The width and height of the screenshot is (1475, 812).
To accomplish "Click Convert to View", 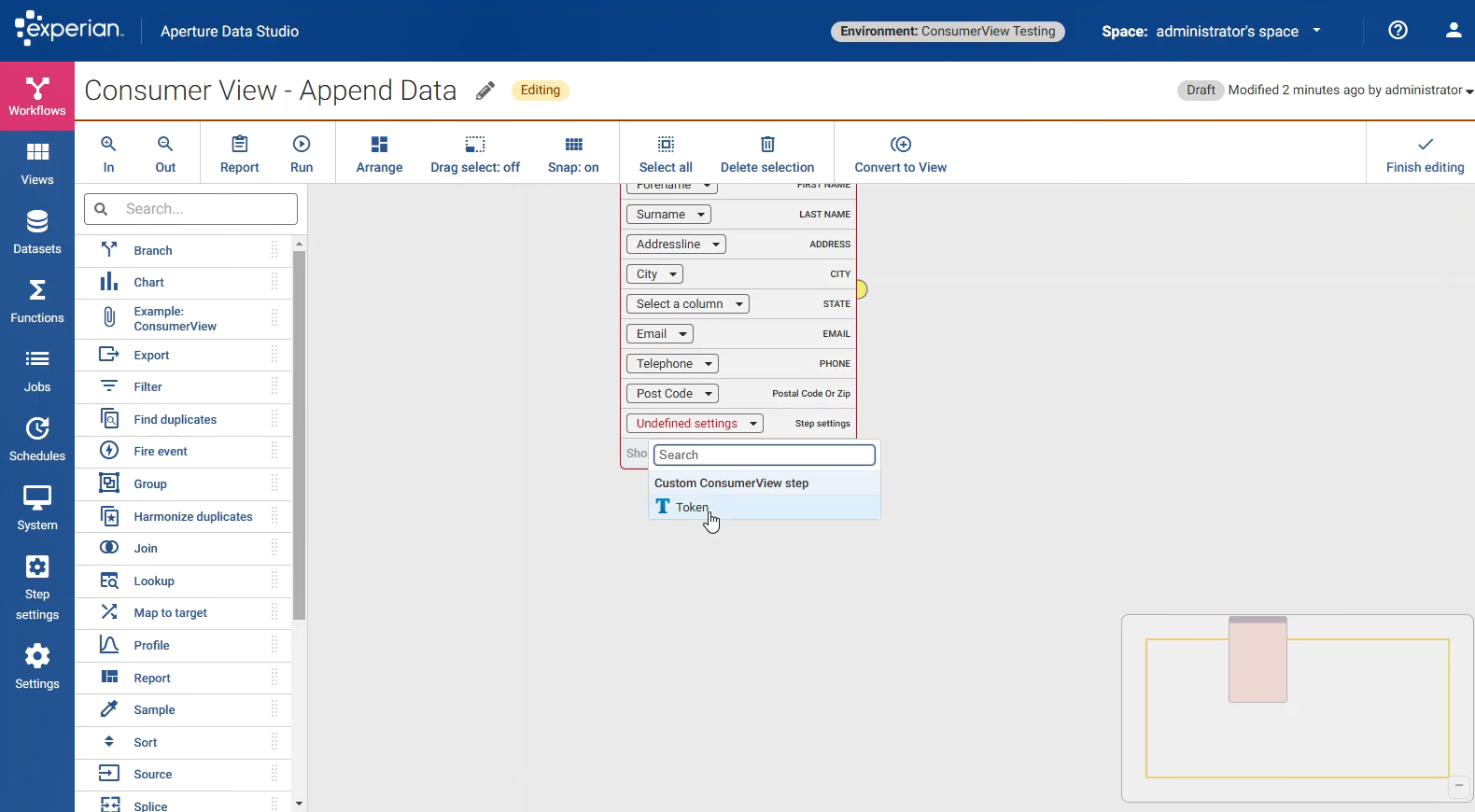I will coord(901,154).
